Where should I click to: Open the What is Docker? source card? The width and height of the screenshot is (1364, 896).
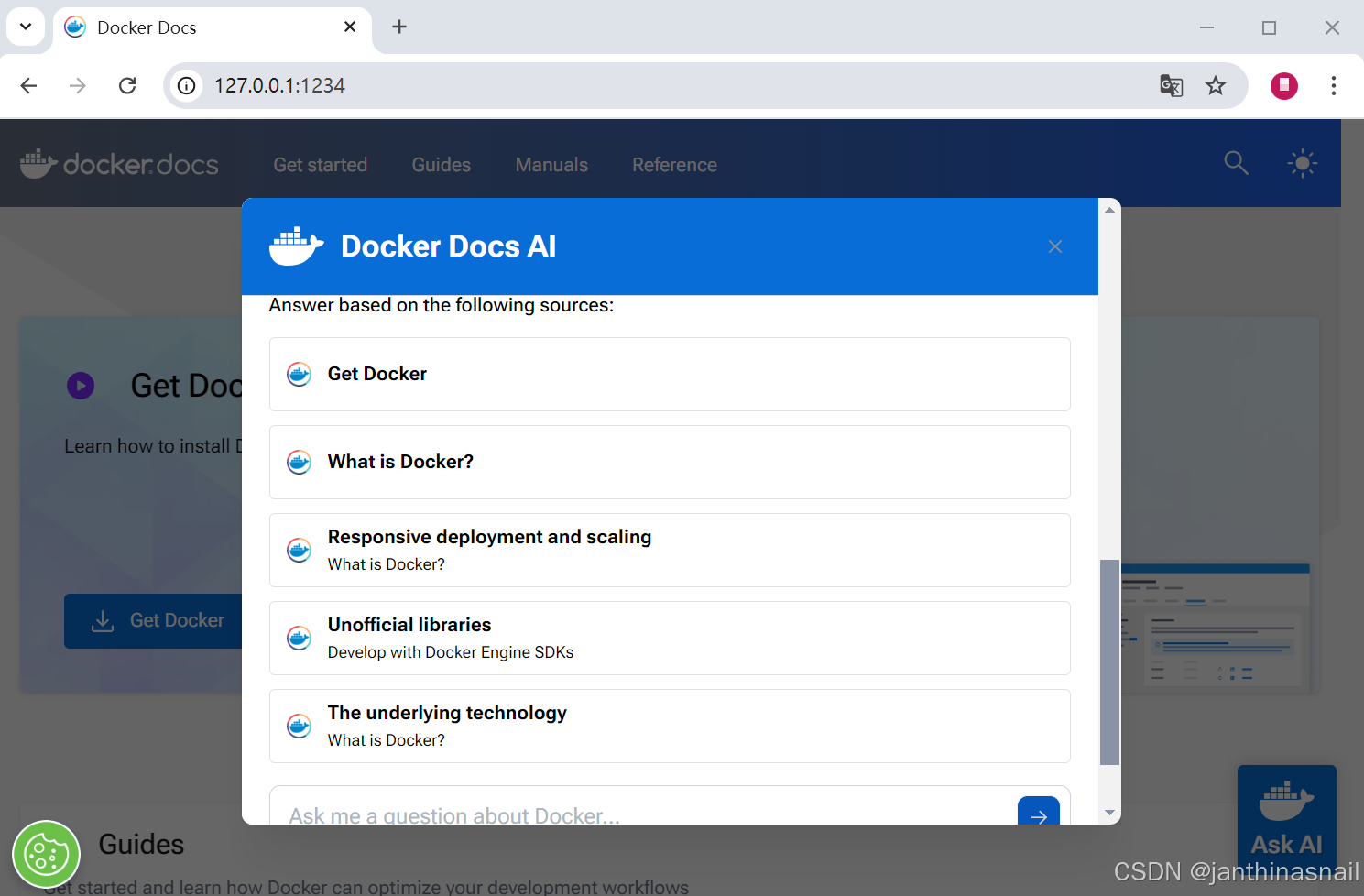pyautogui.click(x=670, y=462)
